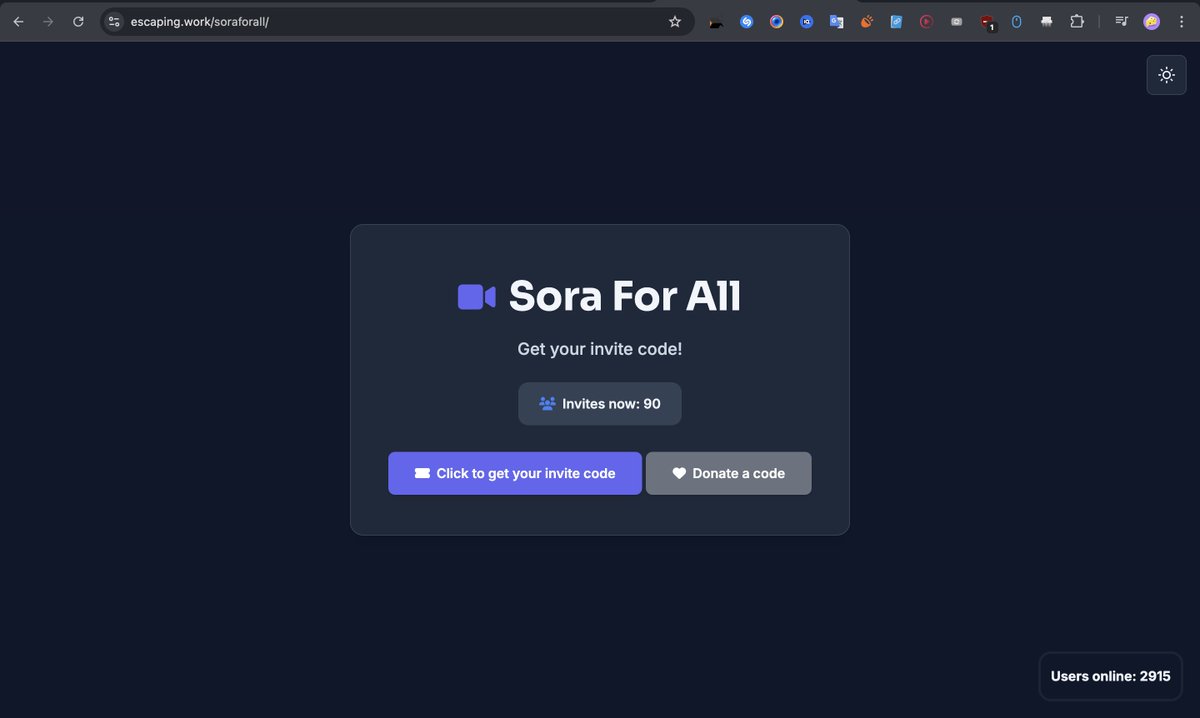Click the dark folder-shaped extension icon
1200x718 pixels.
(716, 22)
